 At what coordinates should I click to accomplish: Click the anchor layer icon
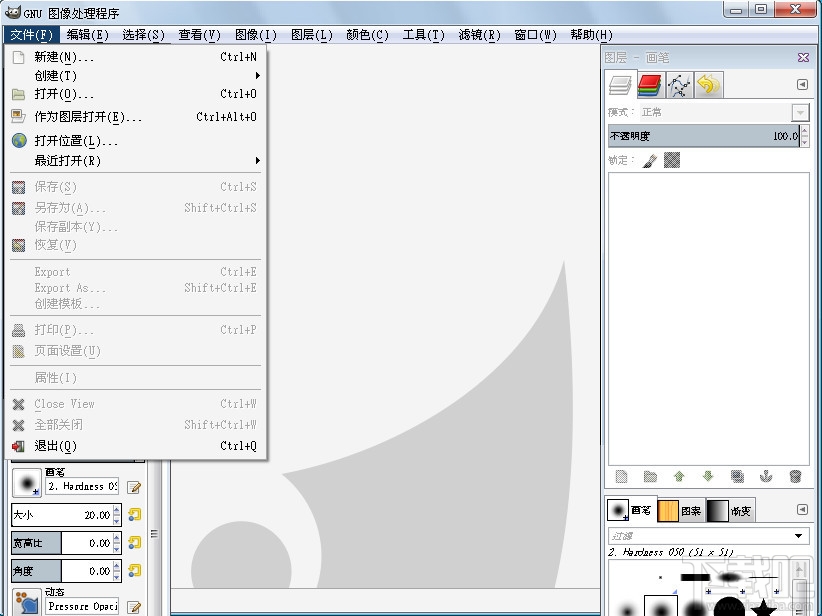coord(765,476)
